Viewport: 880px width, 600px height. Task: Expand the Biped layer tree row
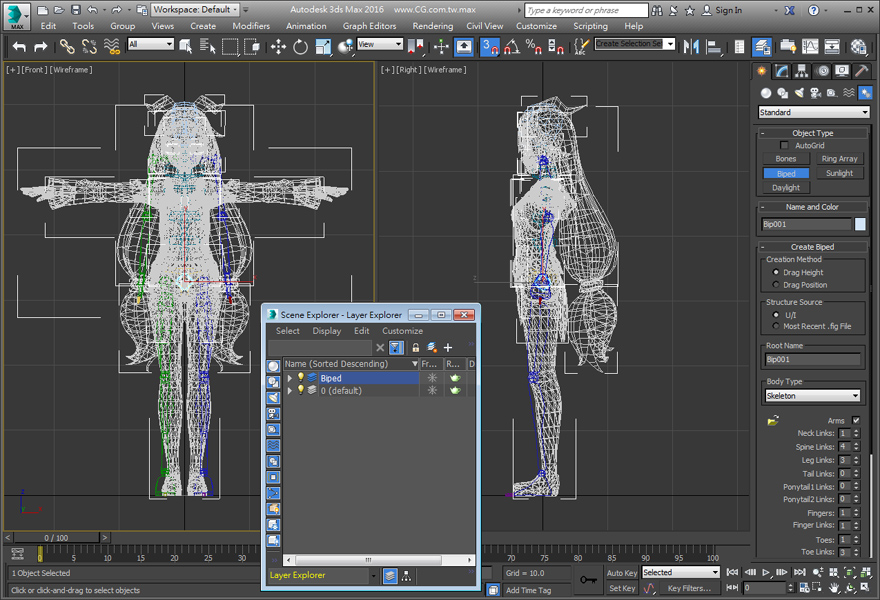click(x=290, y=378)
